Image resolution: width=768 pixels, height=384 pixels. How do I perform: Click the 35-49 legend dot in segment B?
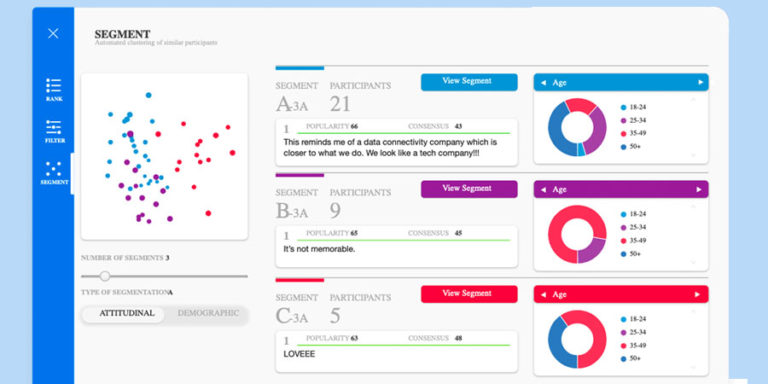tap(624, 240)
